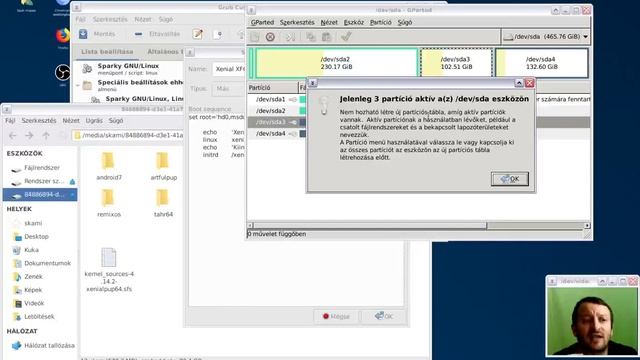The width and height of the screenshot is (640, 360).
Task: Click the Partíció column header
Action: (x=273, y=88)
